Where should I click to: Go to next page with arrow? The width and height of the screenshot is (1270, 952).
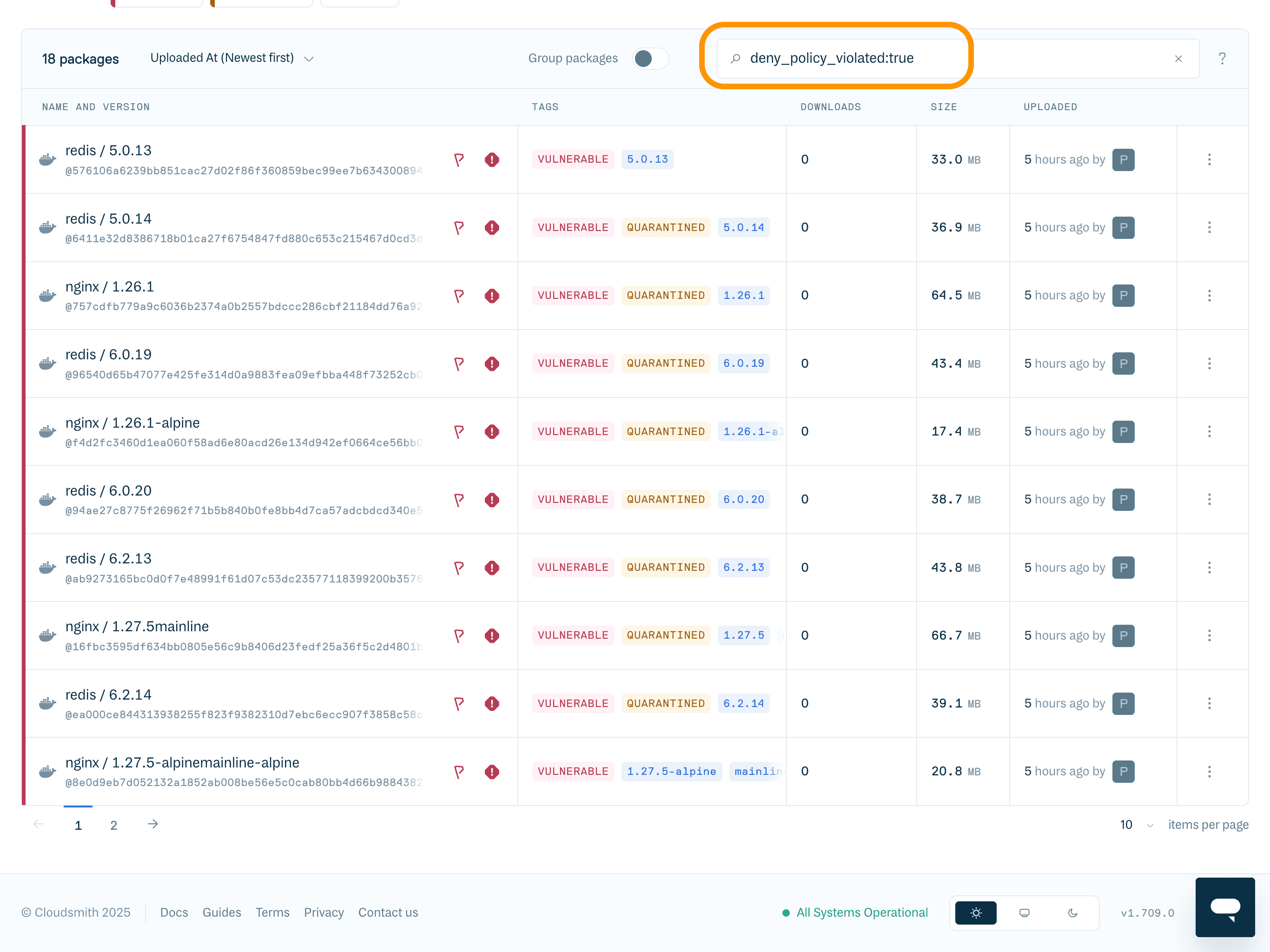[153, 824]
